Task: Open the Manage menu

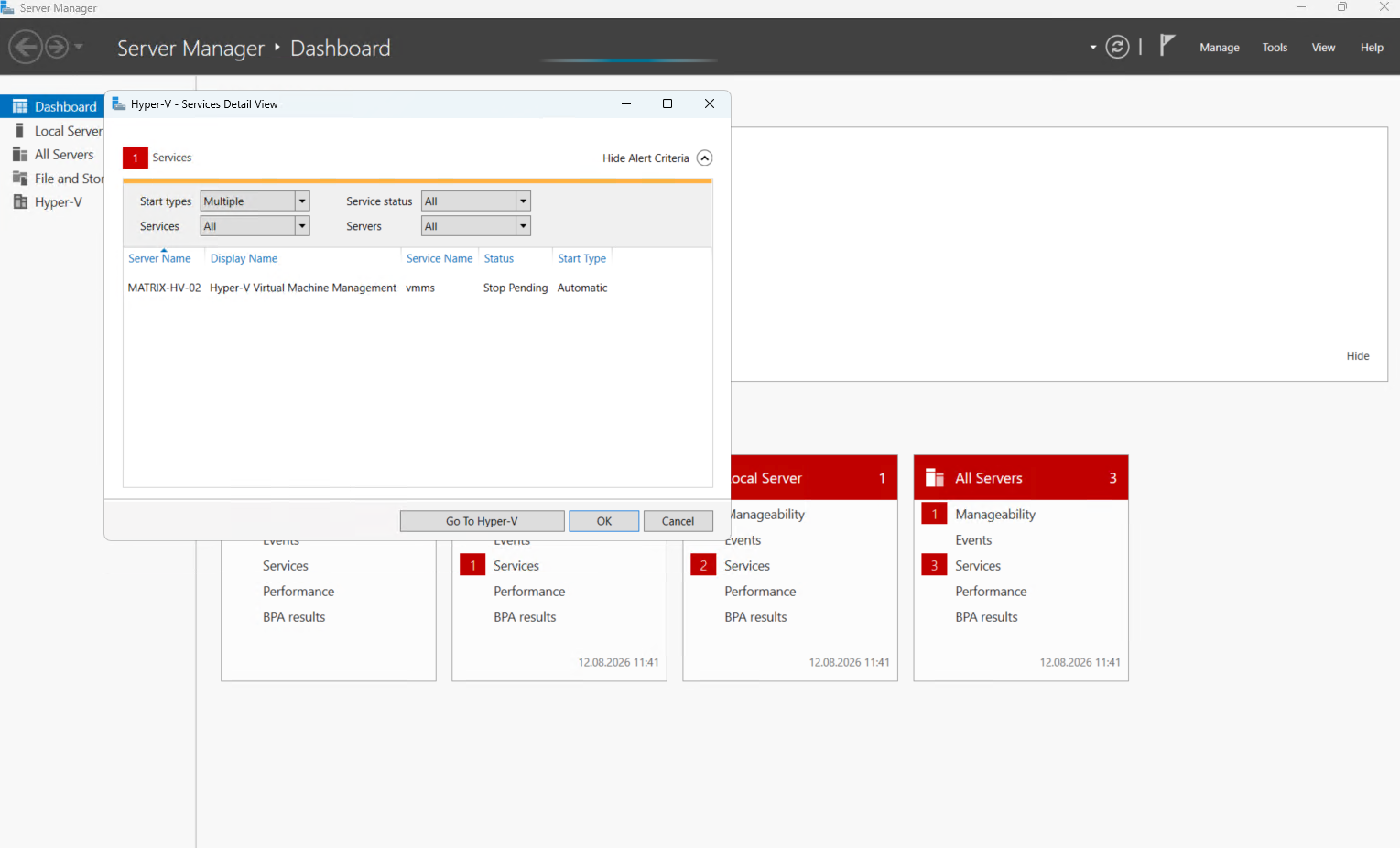Action: point(1220,48)
